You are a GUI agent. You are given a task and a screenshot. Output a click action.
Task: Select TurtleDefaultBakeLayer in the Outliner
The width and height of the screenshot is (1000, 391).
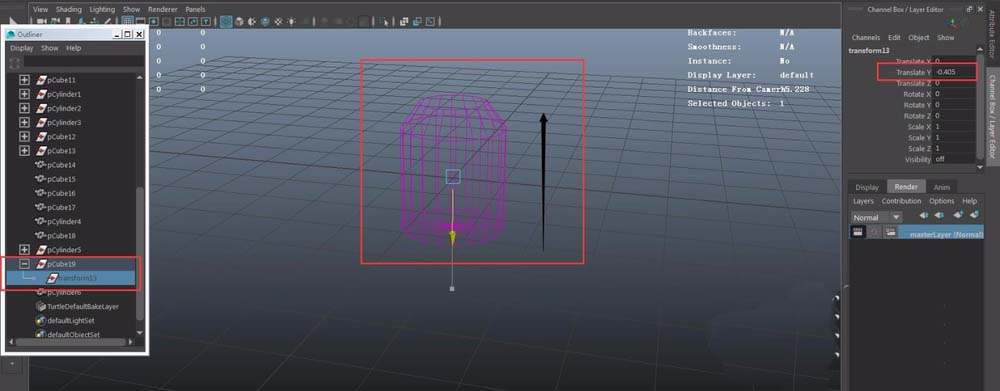point(83,306)
